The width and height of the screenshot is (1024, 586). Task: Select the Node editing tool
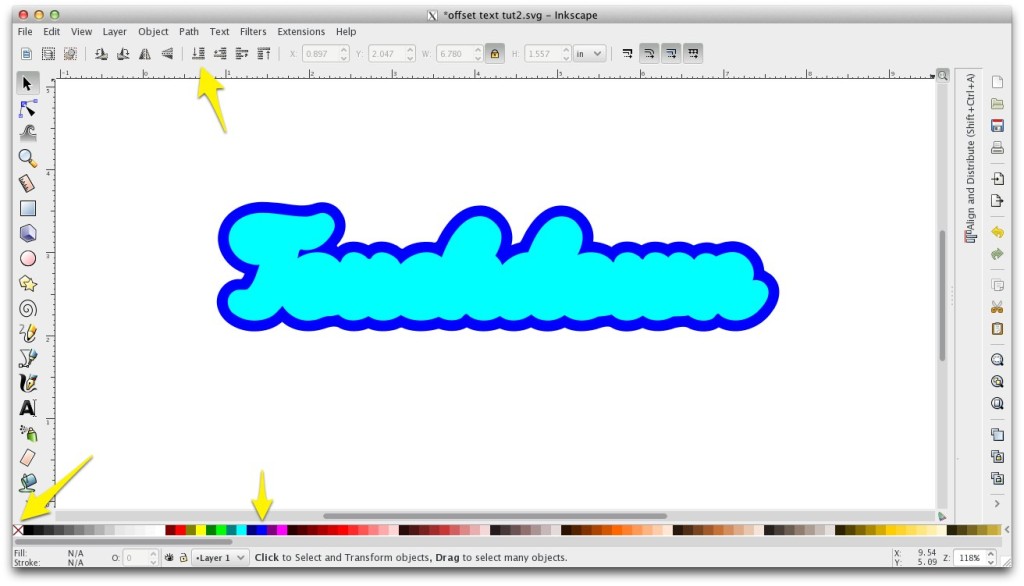[x=28, y=109]
